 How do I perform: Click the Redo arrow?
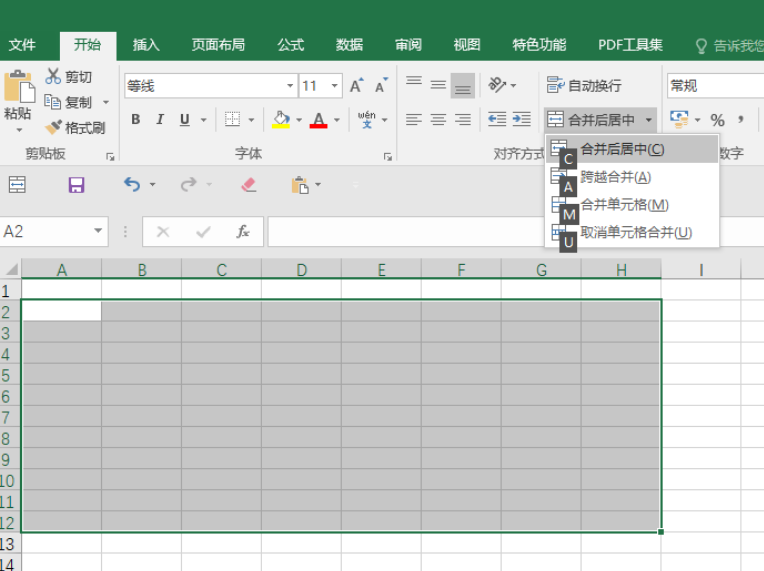pos(189,185)
